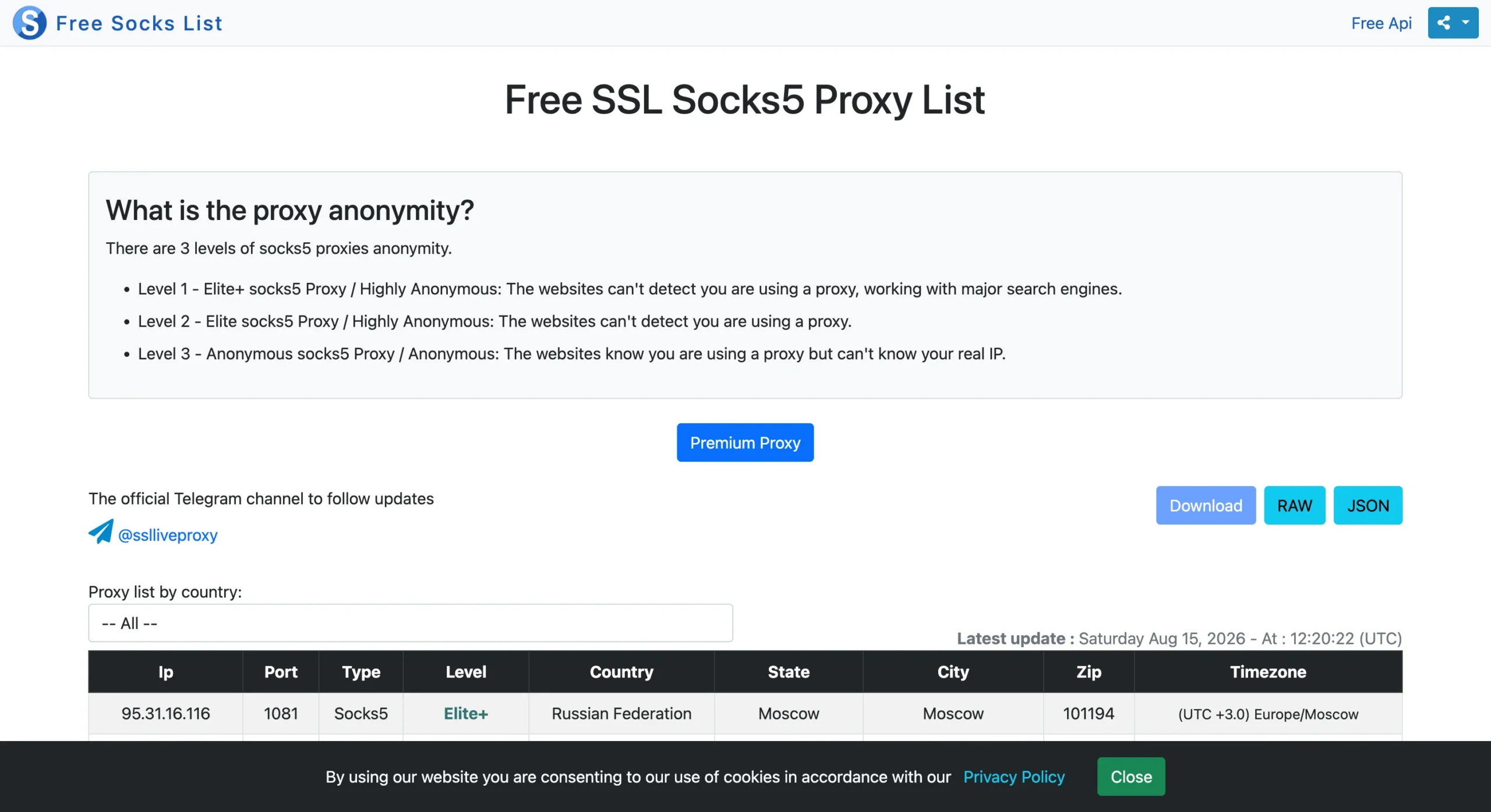Download the proxy list
Screen dimensions: 1491x812
[x=1206, y=505]
